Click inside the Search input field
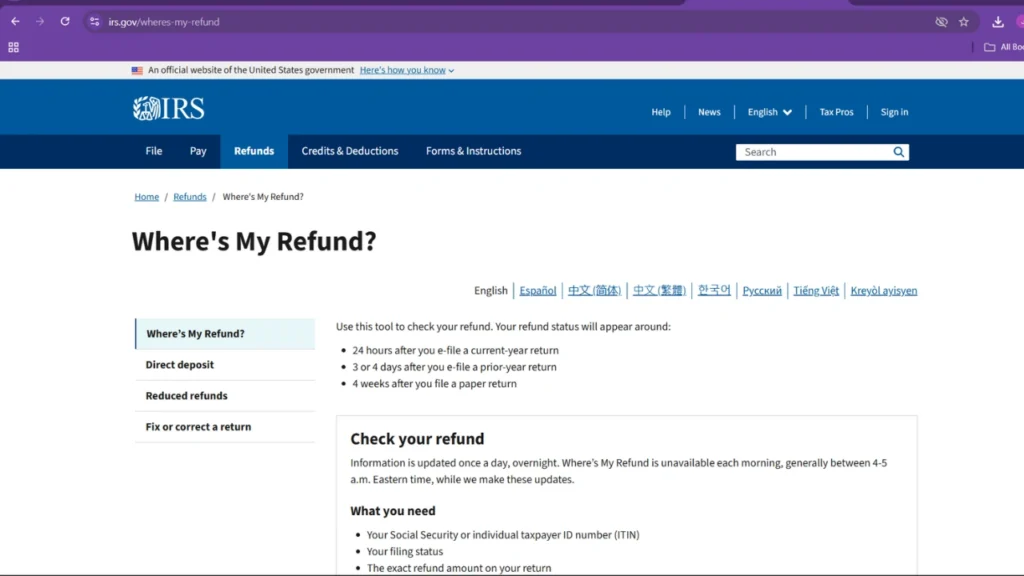This screenshot has width=1024, height=576. point(812,152)
